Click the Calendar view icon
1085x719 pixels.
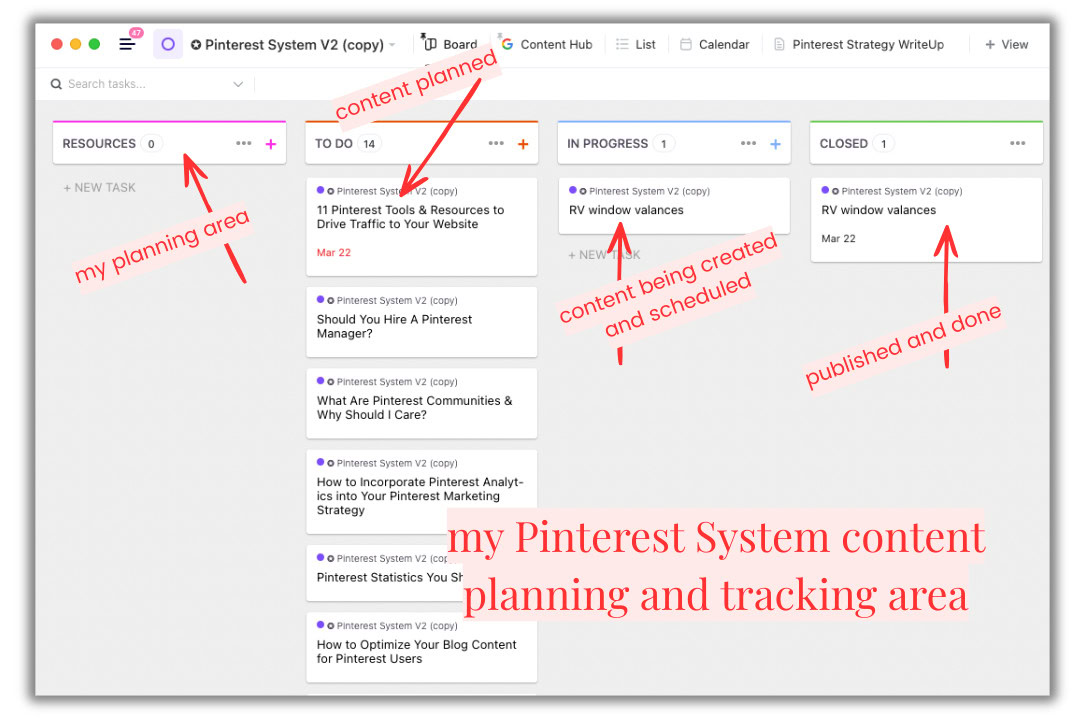[x=686, y=44]
